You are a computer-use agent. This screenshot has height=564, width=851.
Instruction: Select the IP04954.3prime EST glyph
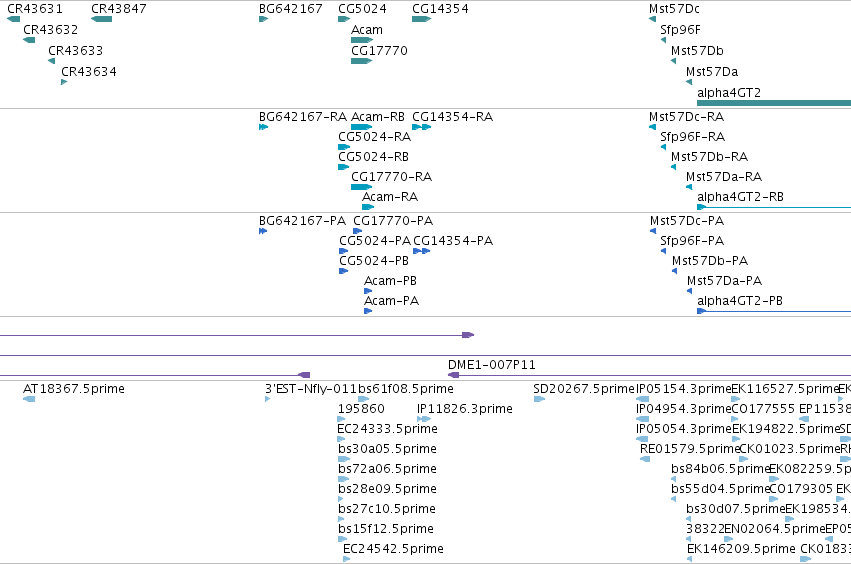[x=643, y=419]
